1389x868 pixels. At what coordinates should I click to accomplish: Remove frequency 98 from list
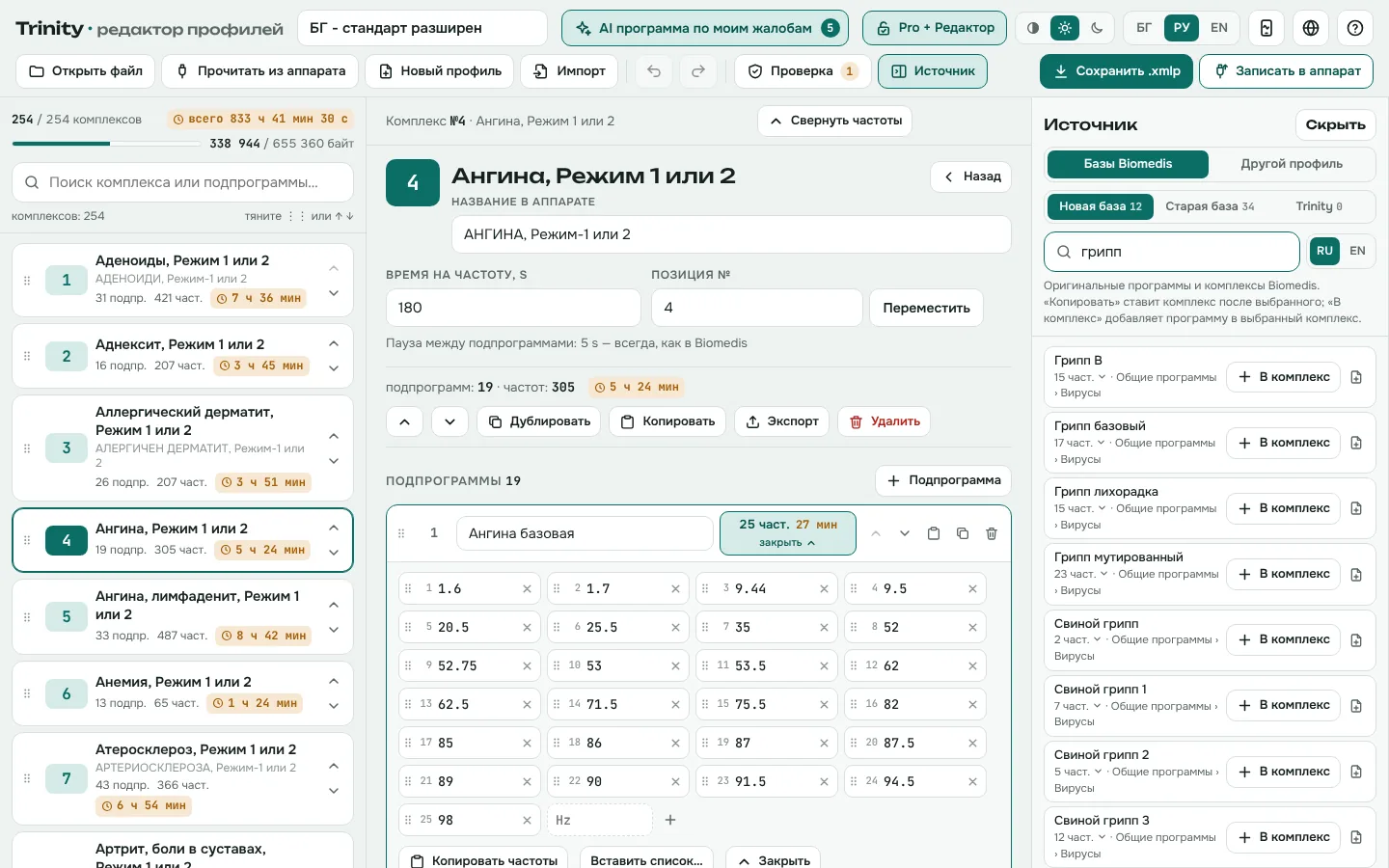tap(527, 820)
